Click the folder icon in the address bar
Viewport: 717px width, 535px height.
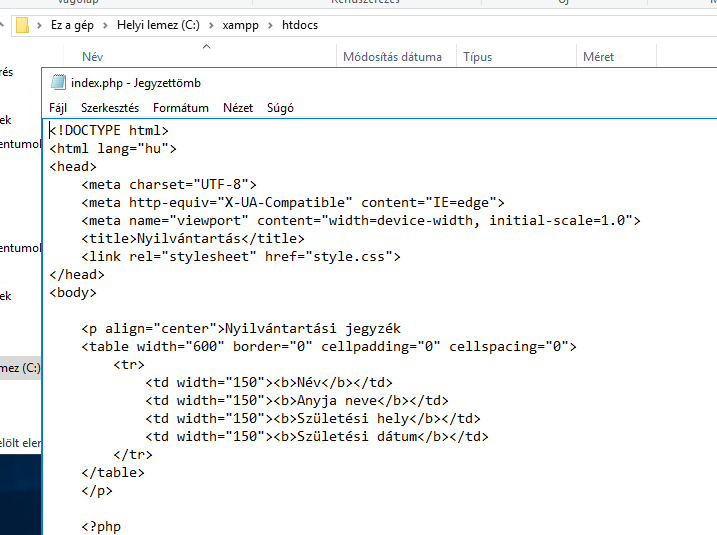coord(22,25)
